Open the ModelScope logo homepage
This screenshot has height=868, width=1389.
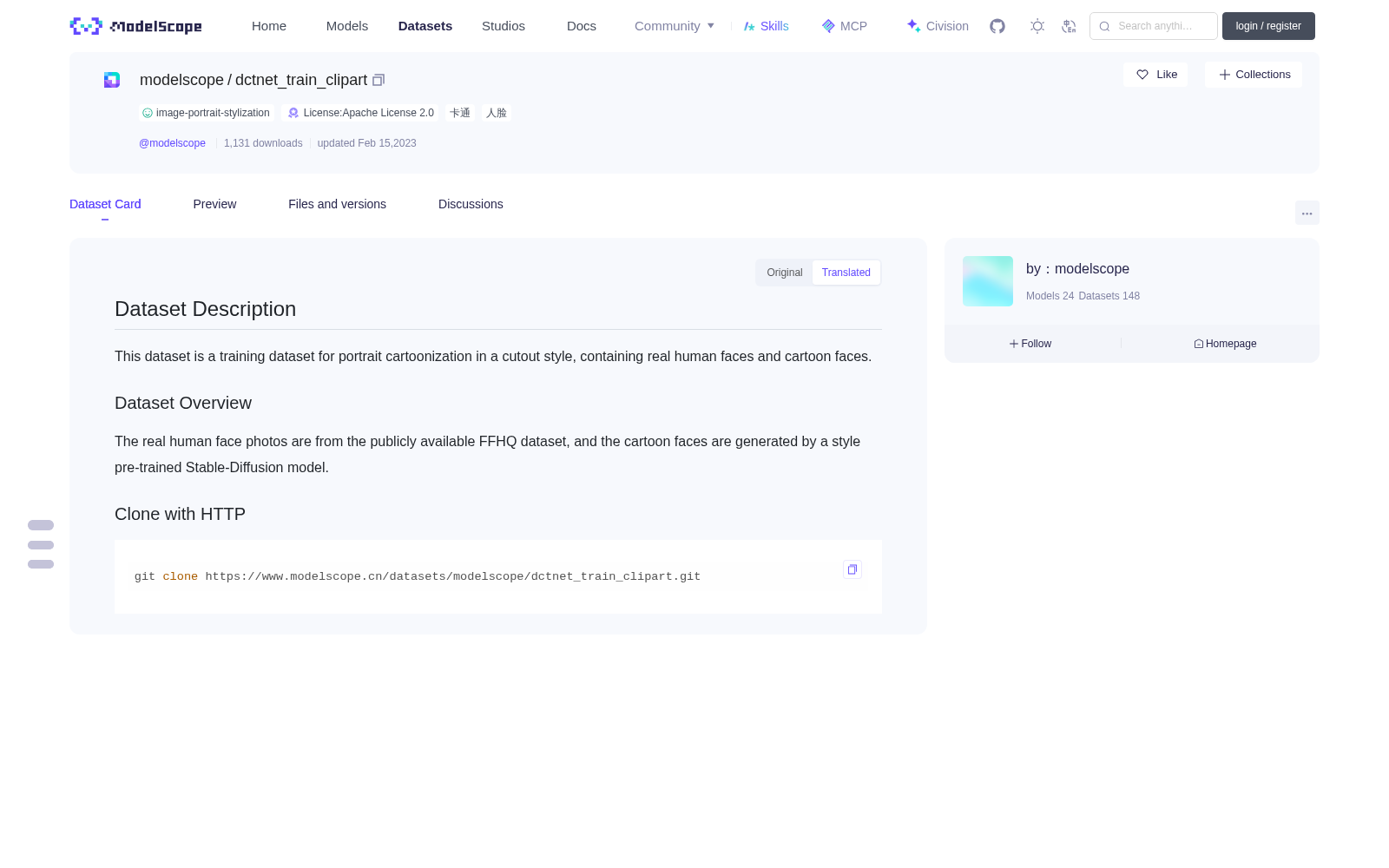point(135,26)
